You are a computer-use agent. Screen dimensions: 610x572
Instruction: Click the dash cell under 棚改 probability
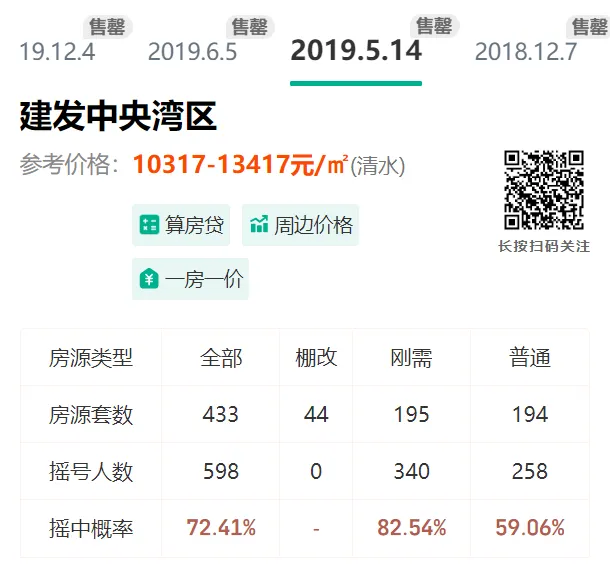[316, 528]
